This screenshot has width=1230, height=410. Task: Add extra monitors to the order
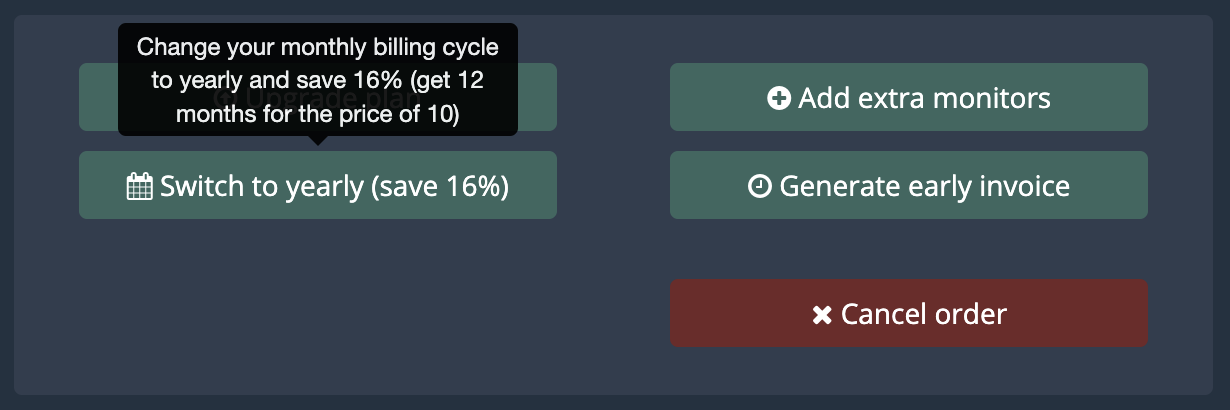909,97
